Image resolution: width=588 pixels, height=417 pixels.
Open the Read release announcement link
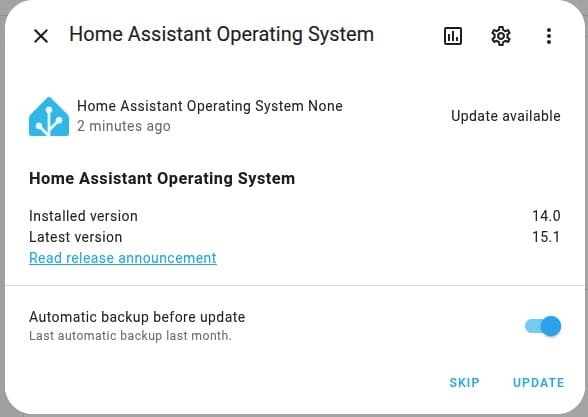click(123, 258)
